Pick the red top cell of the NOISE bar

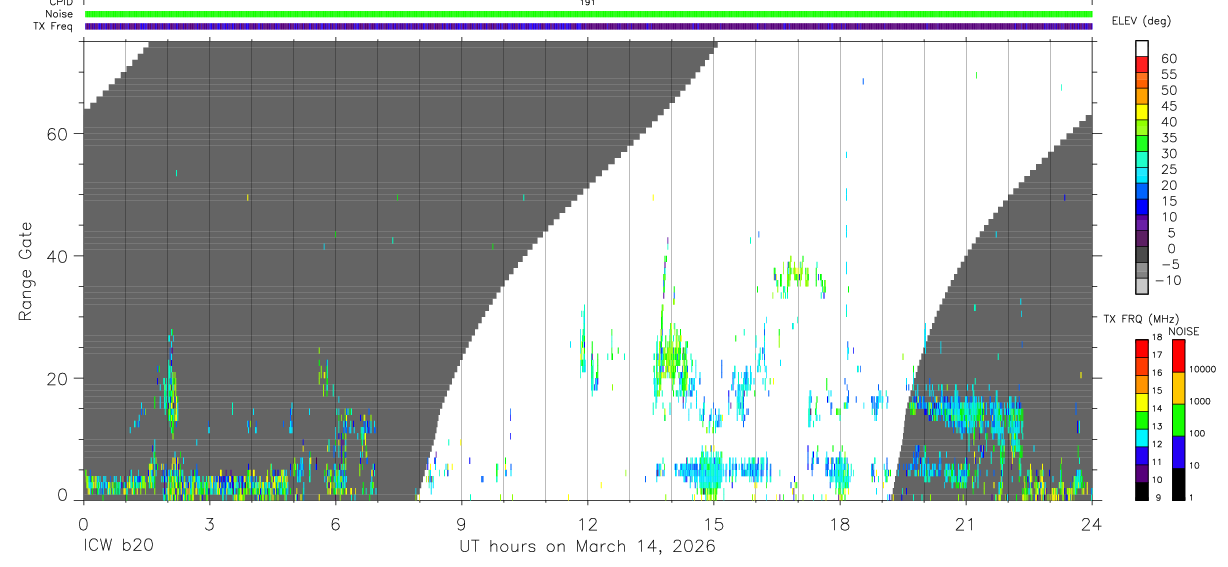[1178, 356]
